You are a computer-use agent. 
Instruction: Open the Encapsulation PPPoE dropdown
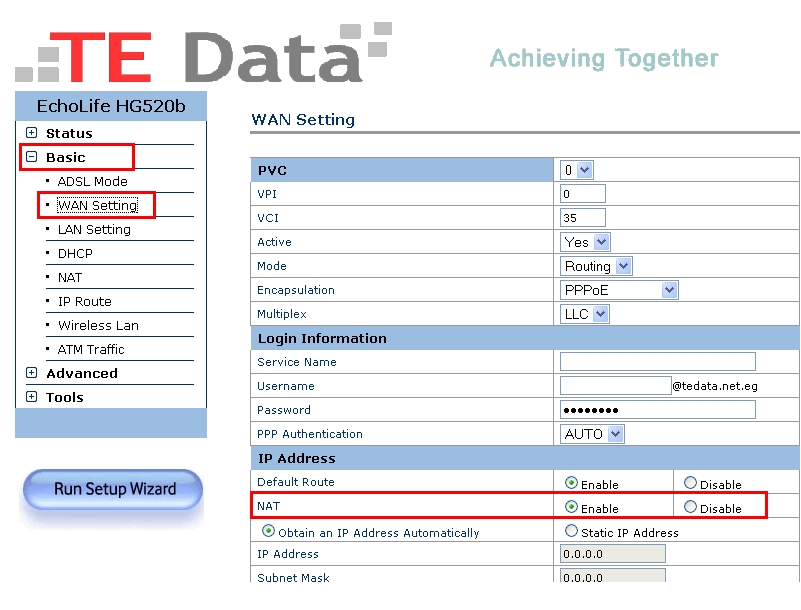[620, 290]
